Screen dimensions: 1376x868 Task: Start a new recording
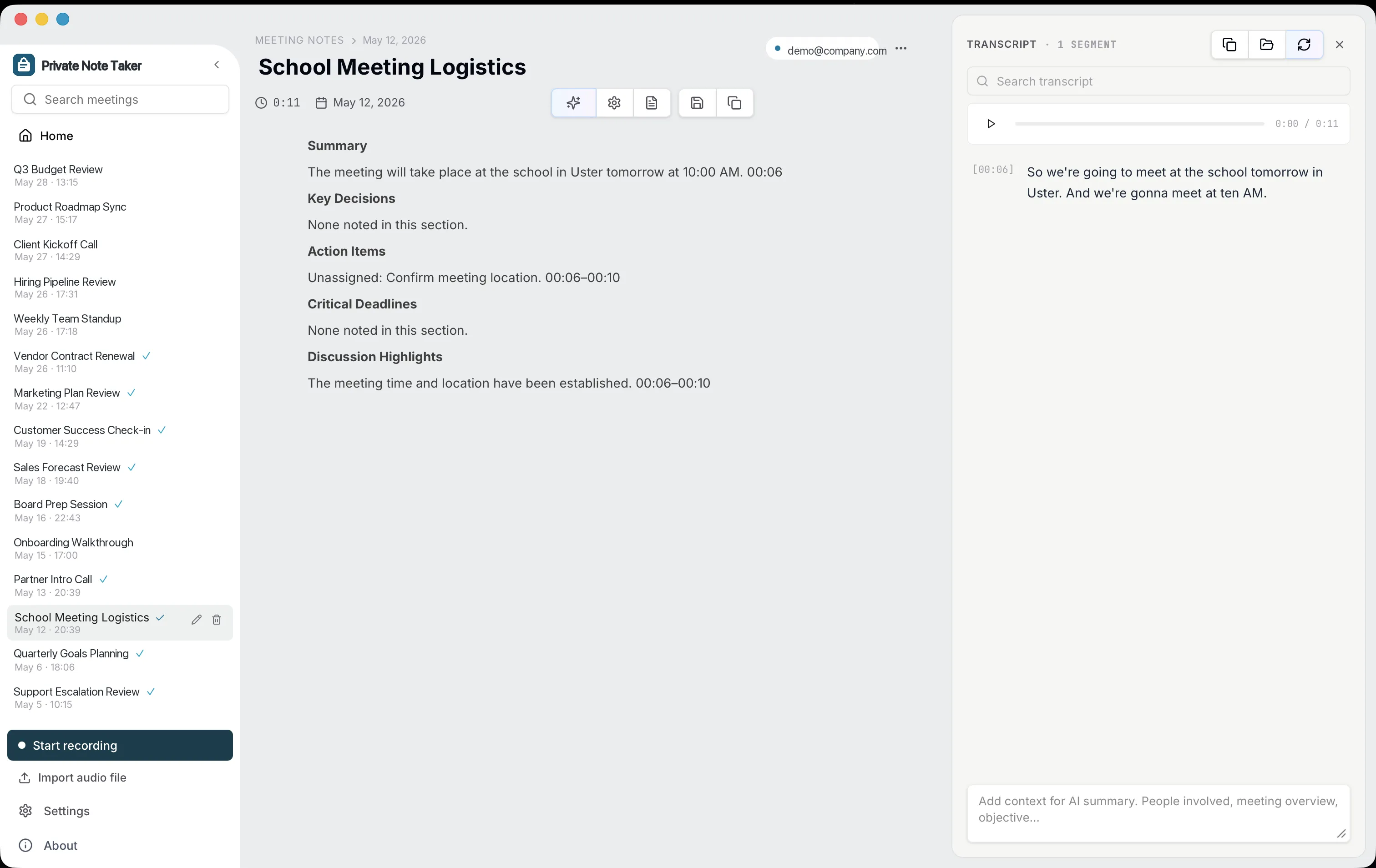click(x=120, y=745)
